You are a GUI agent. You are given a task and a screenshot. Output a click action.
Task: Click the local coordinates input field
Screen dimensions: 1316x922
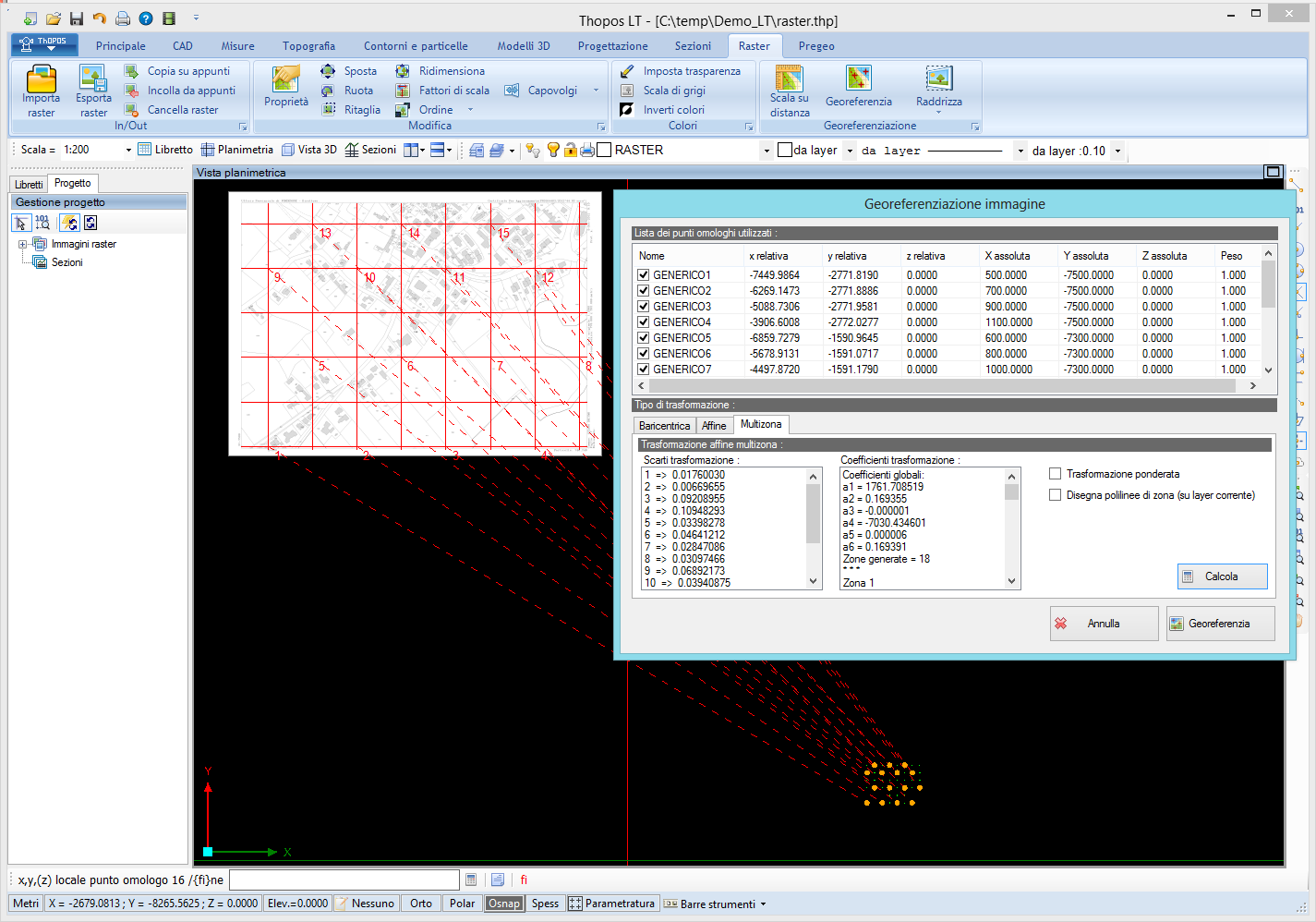point(344,880)
